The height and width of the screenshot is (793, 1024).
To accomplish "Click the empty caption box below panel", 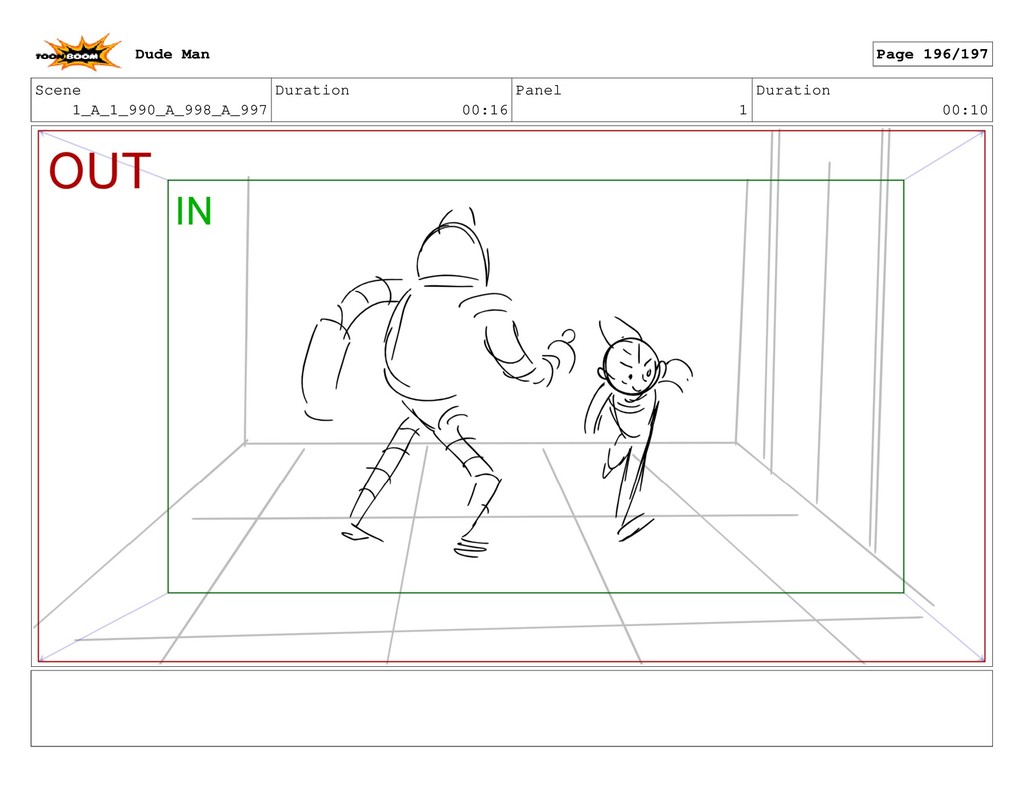I will (x=511, y=708).
